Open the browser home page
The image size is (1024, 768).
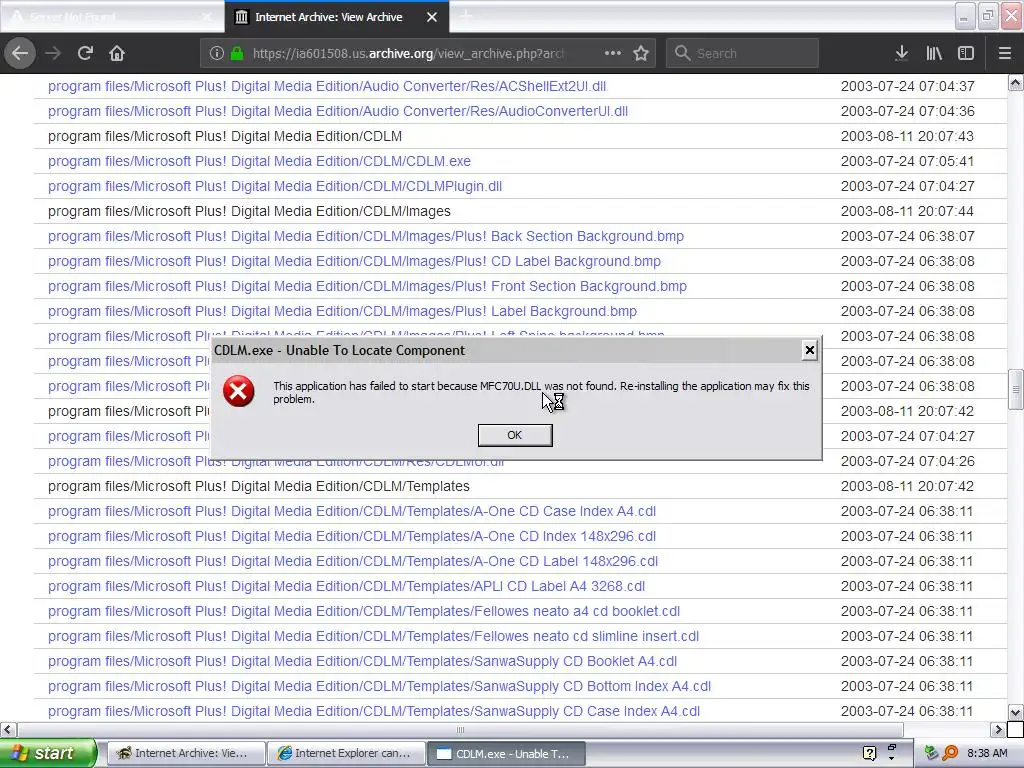click(x=117, y=53)
